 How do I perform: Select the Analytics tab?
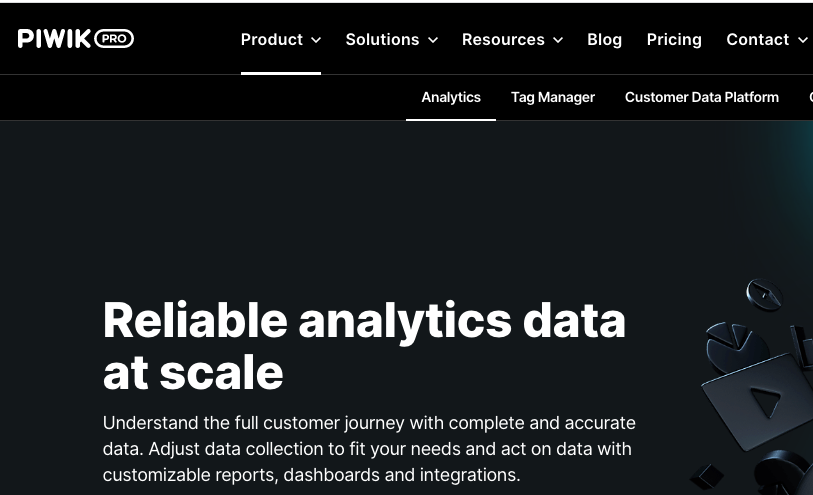451,97
